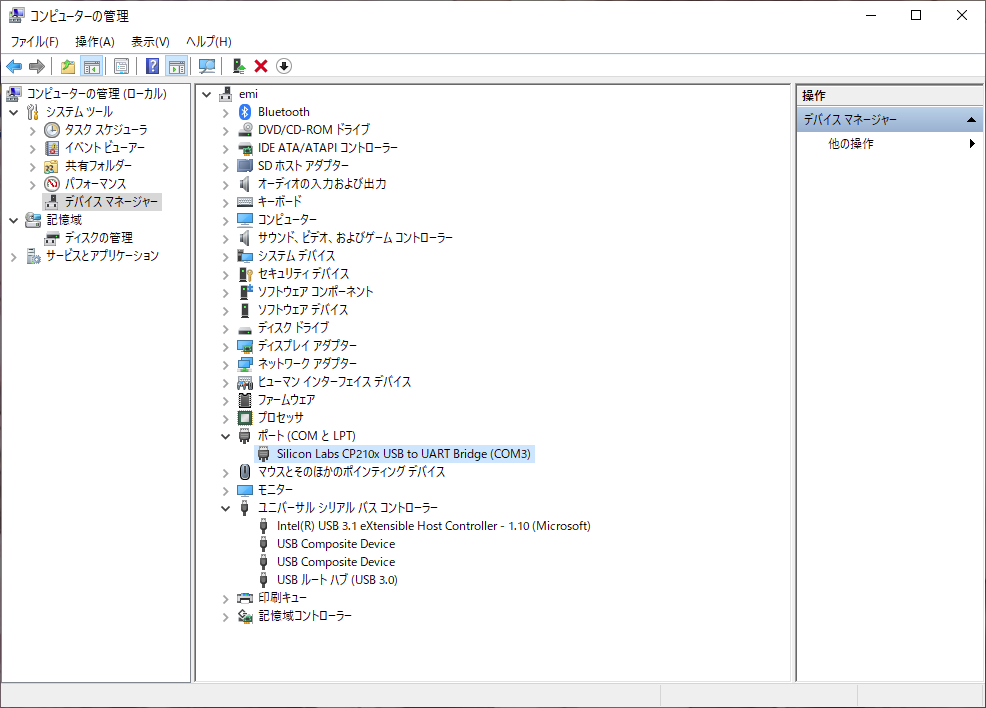
Task: Open the ファイル(F) menu
Action: tap(35, 41)
